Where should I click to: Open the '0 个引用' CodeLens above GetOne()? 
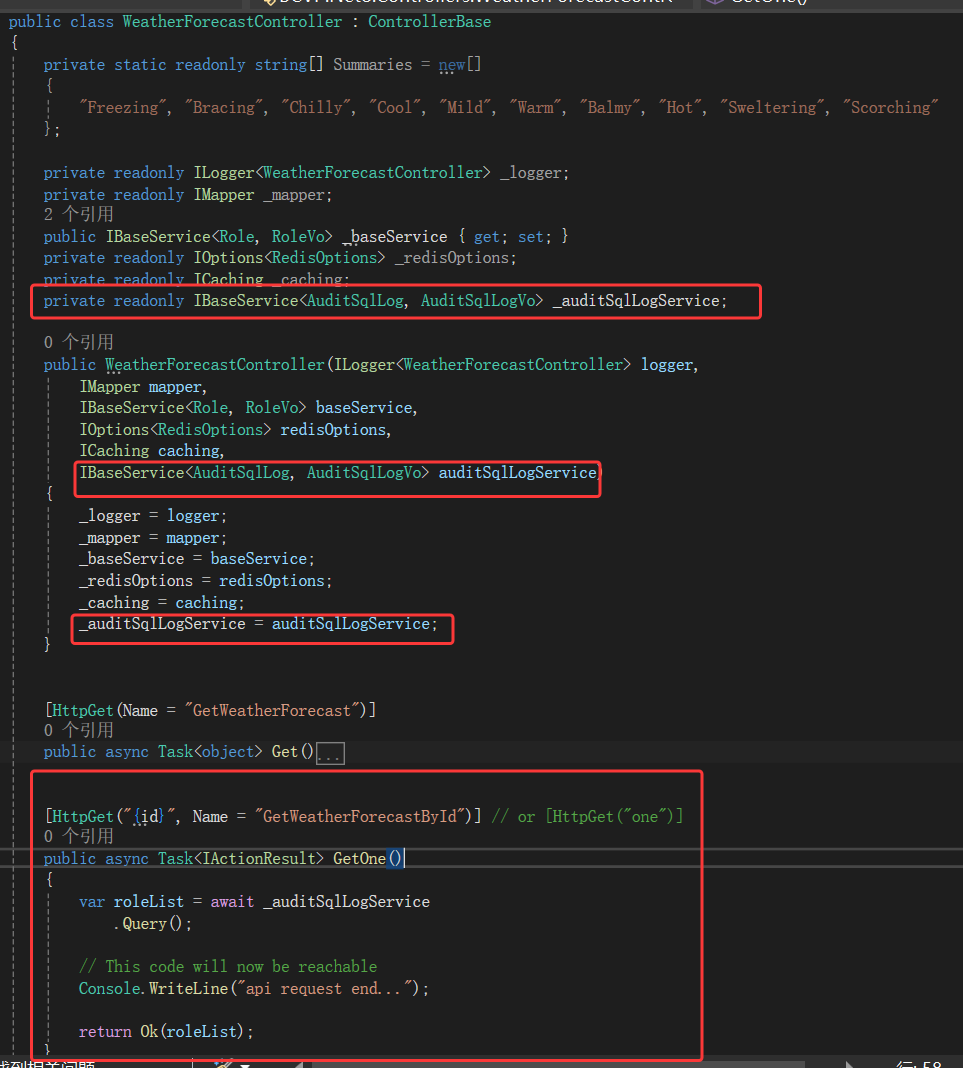click(x=78, y=836)
